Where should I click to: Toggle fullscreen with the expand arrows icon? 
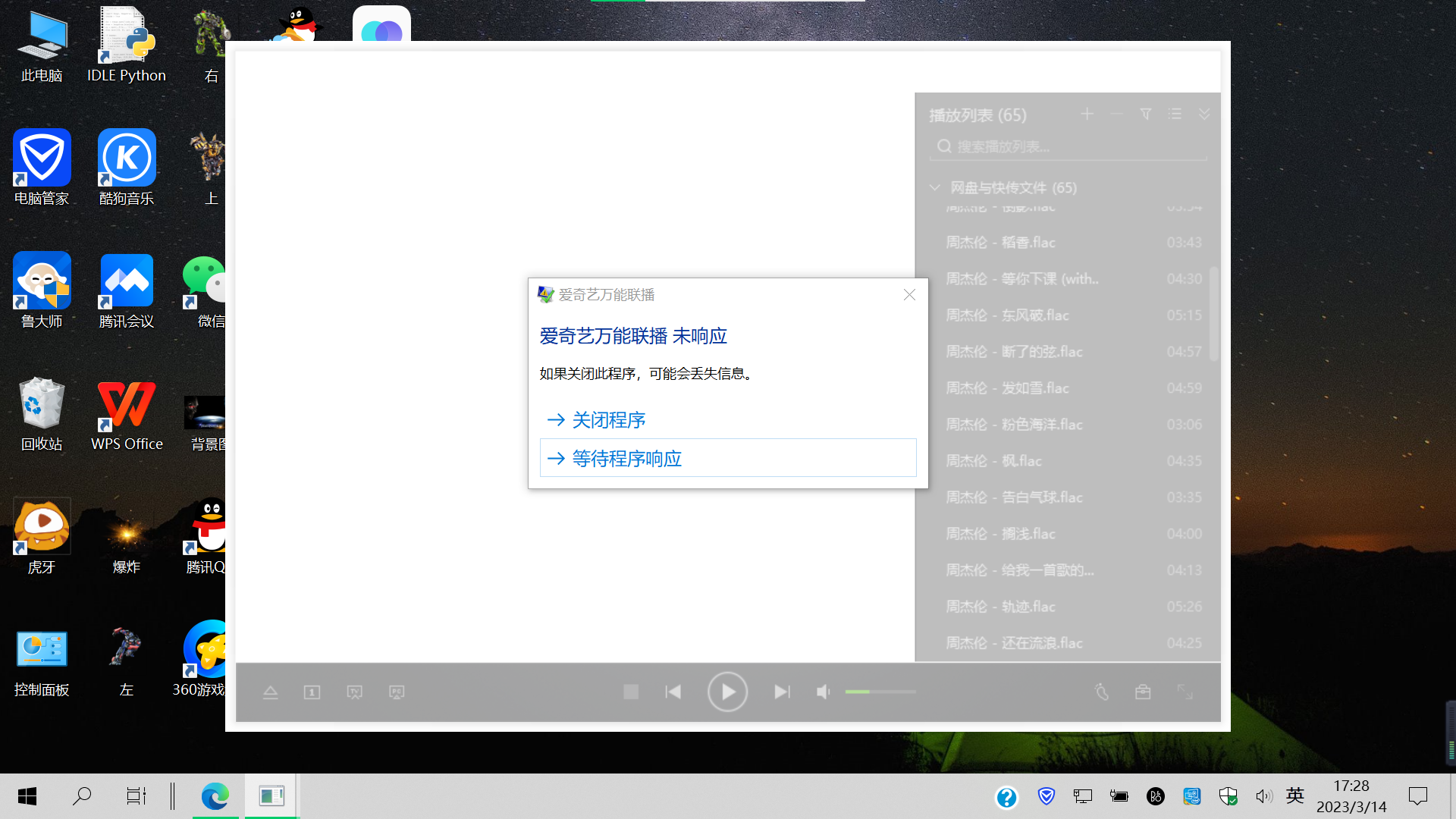click(1185, 692)
